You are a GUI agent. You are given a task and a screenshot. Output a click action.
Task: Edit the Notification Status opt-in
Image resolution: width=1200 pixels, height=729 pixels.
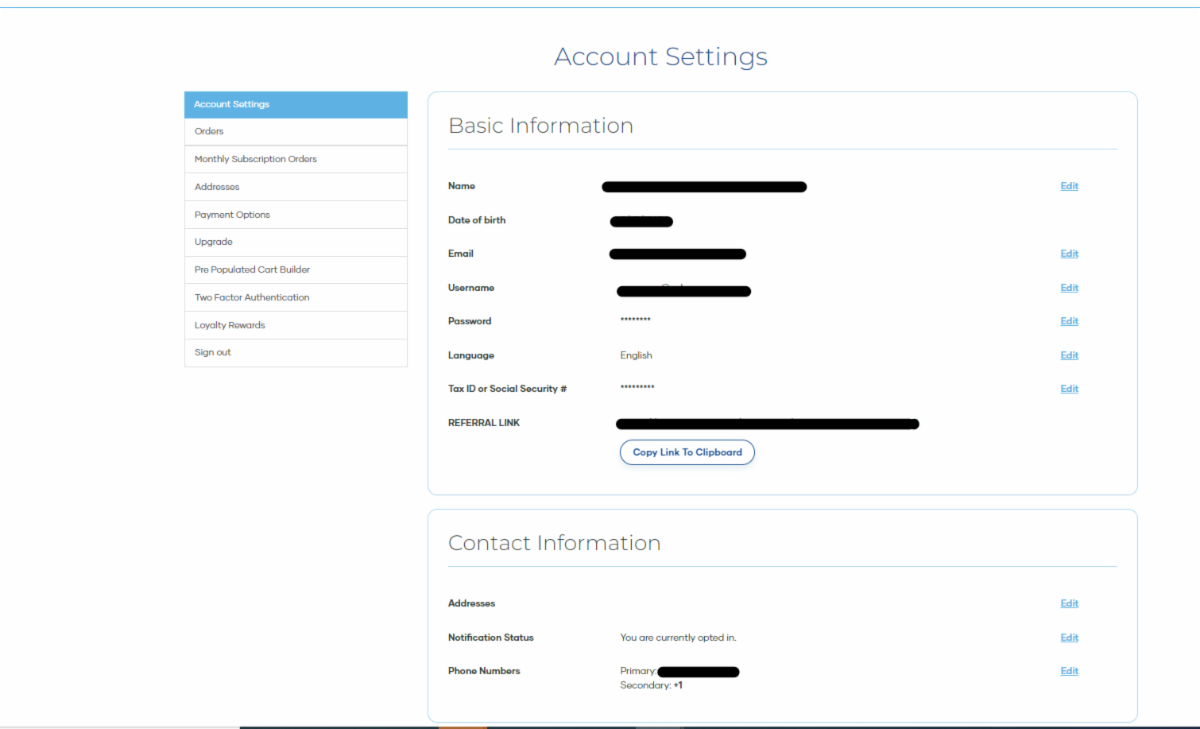(1069, 637)
